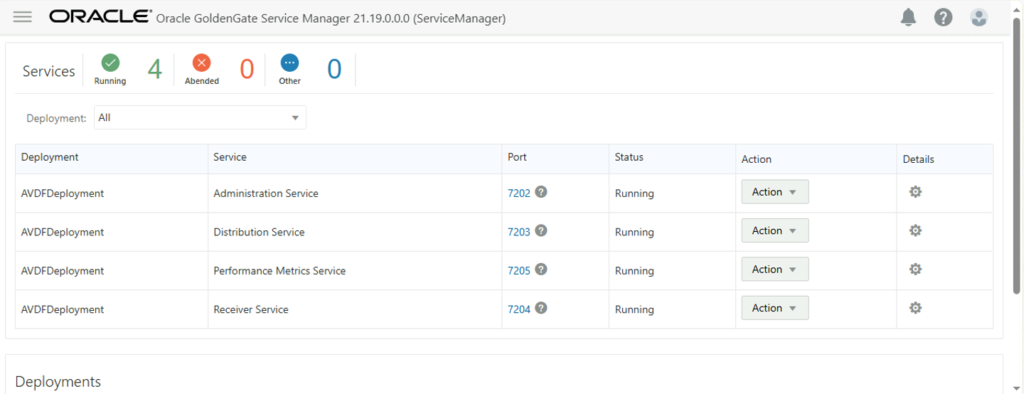Open details gear for Performance Metrics Service

(916, 269)
